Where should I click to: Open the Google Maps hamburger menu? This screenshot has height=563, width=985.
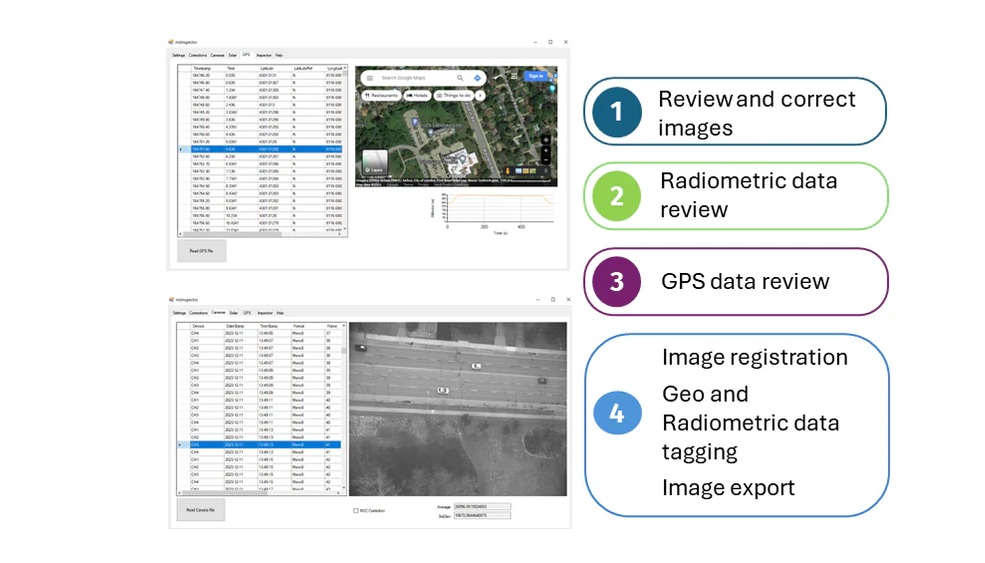tap(369, 77)
